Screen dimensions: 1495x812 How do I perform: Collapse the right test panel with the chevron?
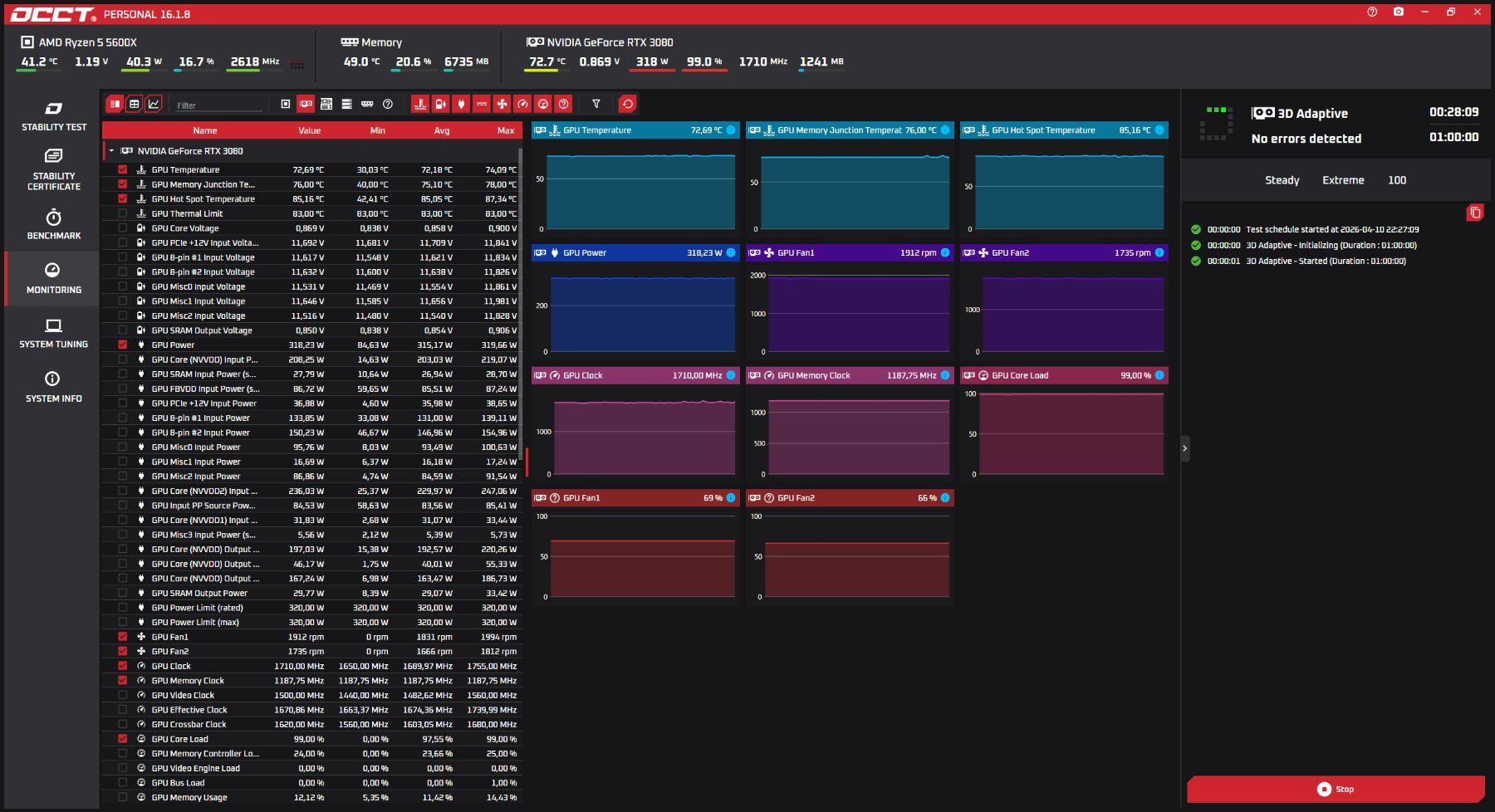(x=1185, y=448)
